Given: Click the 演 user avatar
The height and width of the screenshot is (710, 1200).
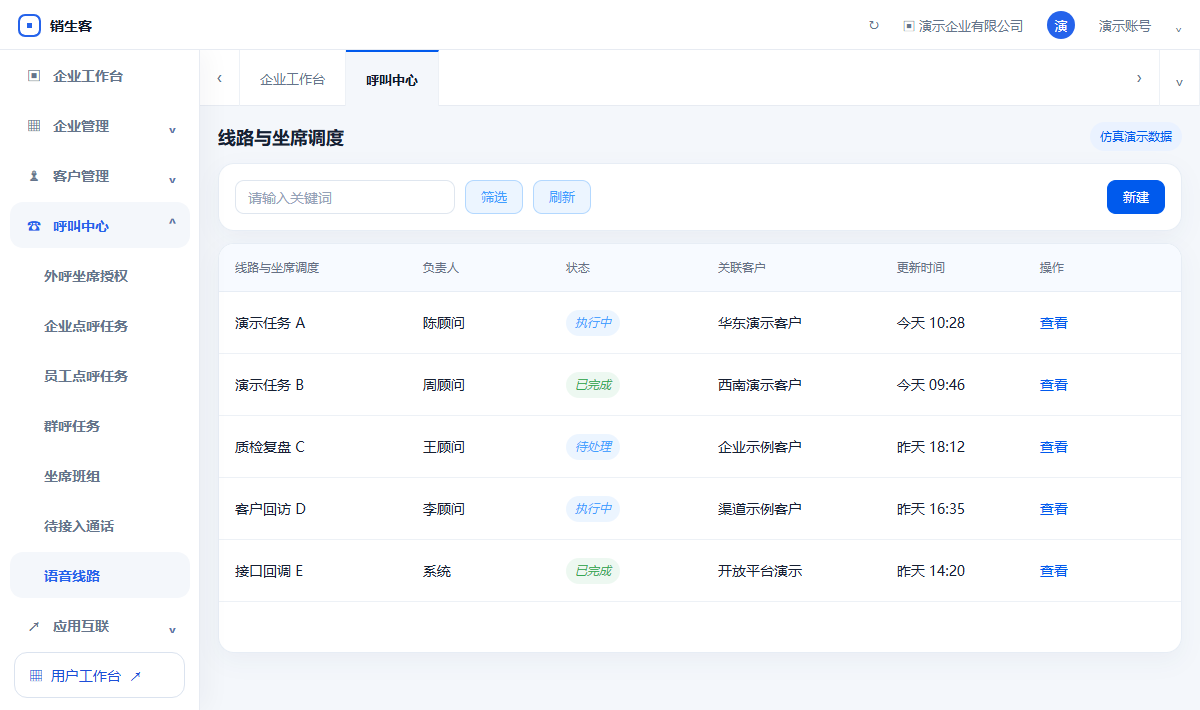Looking at the screenshot, I should [x=1061, y=26].
